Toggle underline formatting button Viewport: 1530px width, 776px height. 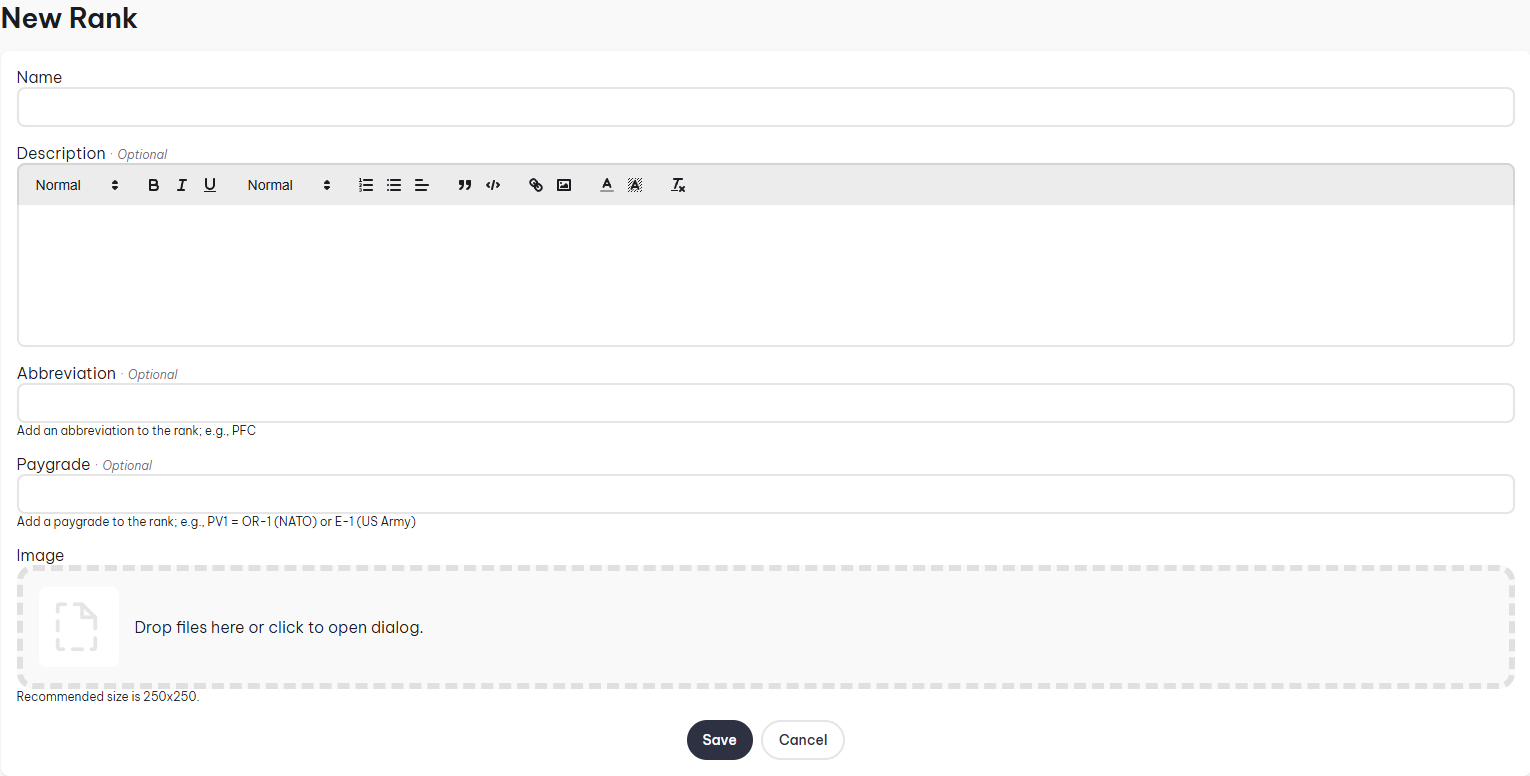click(210, 185)
